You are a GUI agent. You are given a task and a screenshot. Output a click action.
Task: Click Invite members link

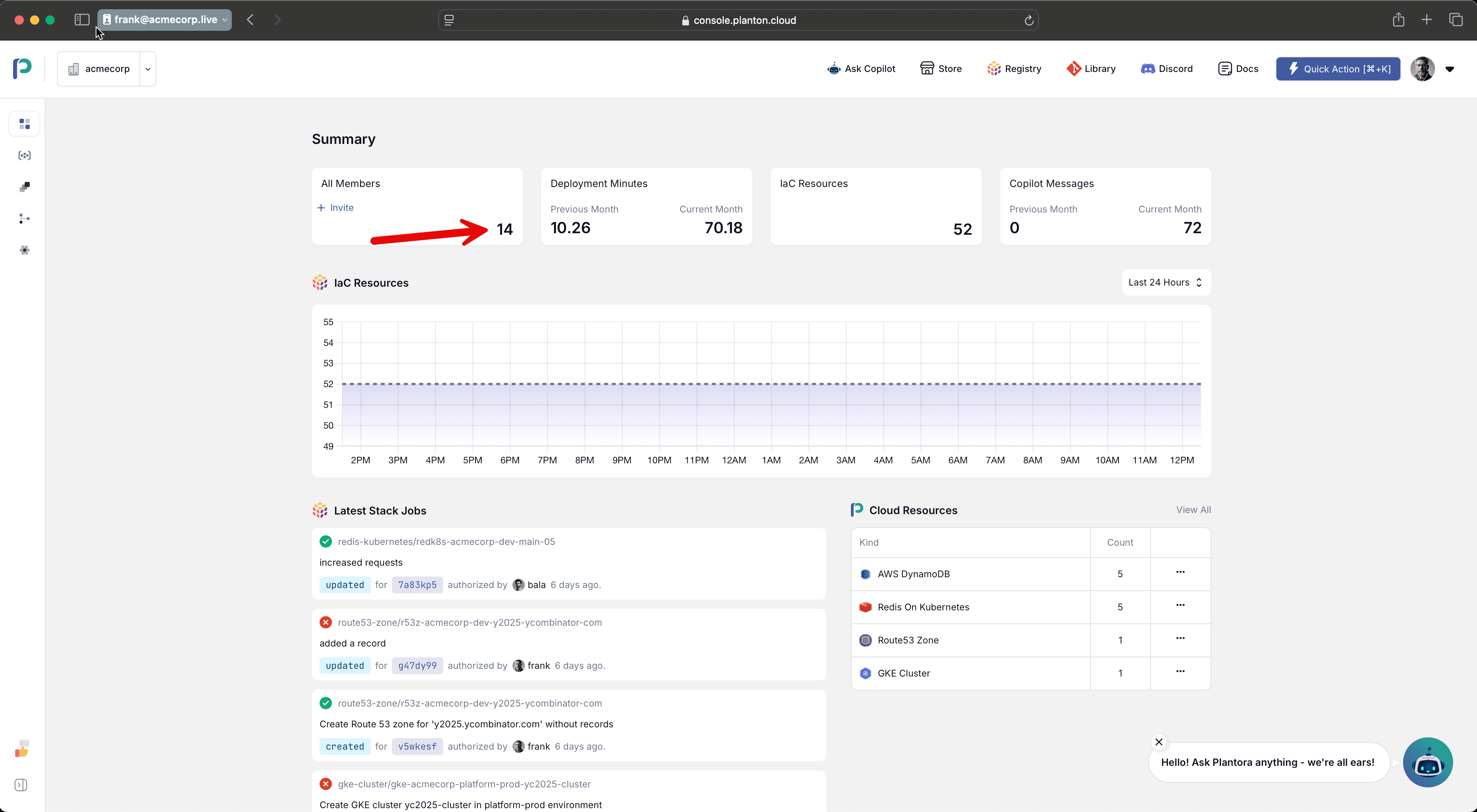[x=335, y=207]
